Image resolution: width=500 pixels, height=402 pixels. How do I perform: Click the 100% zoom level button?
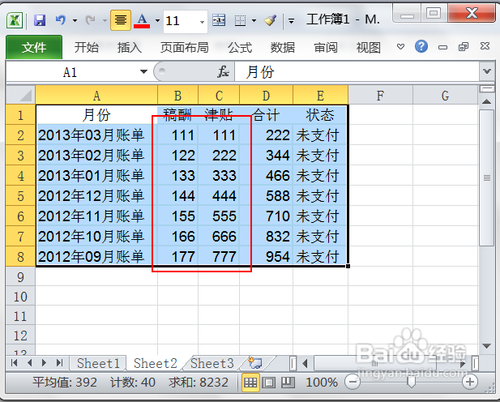pos(322,382)
